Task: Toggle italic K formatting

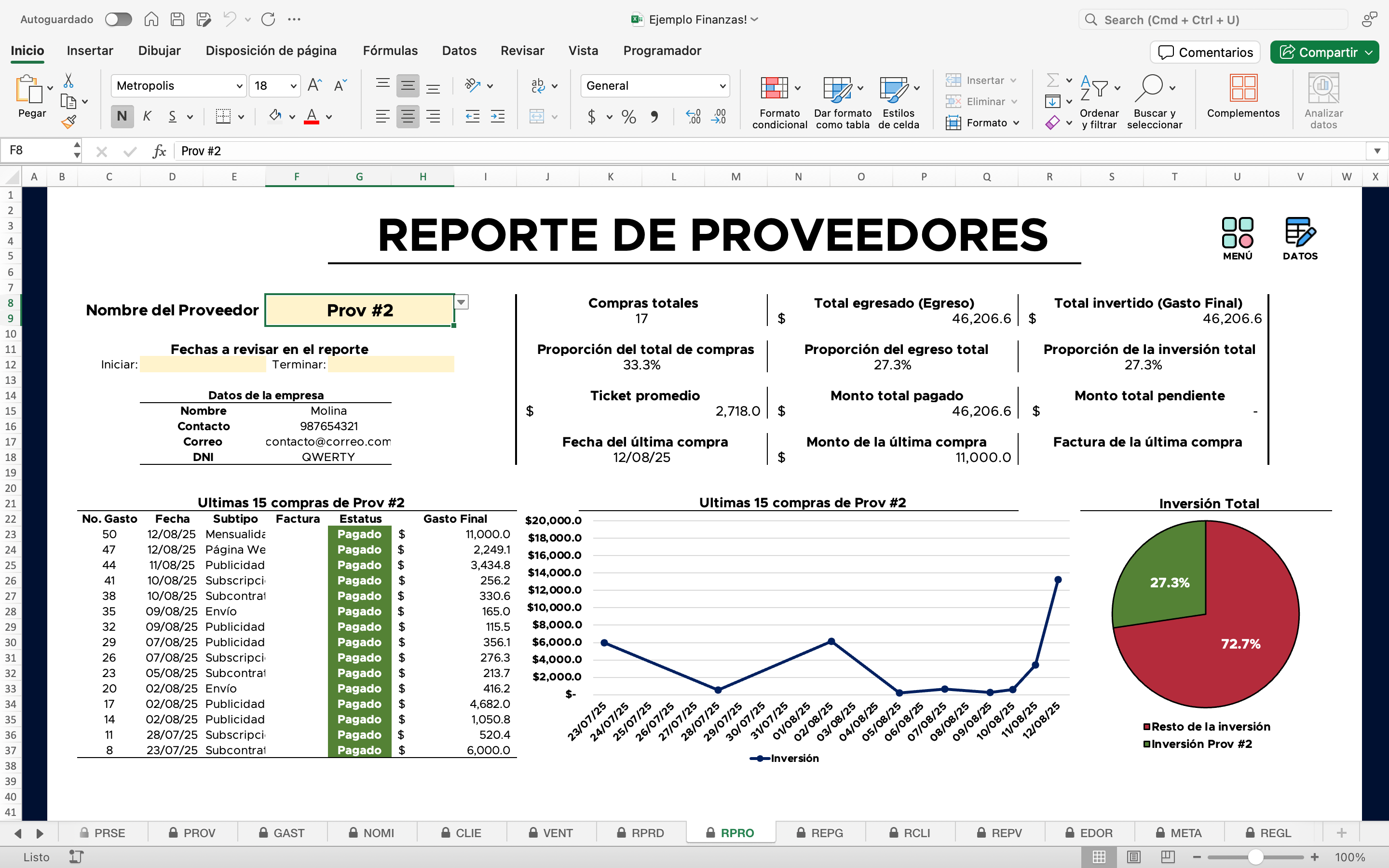Action: tap(147, 117)
